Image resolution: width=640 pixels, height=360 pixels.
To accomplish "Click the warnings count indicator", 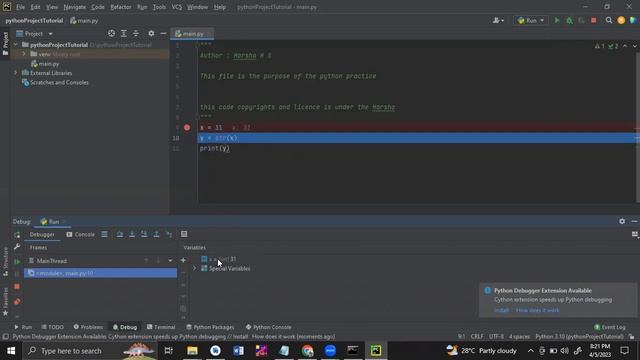I will click(x=599, y=46).
